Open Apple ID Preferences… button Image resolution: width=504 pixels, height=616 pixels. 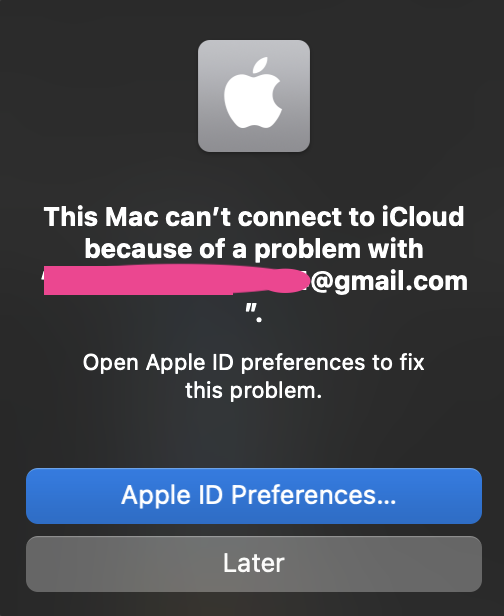[254, 496]
